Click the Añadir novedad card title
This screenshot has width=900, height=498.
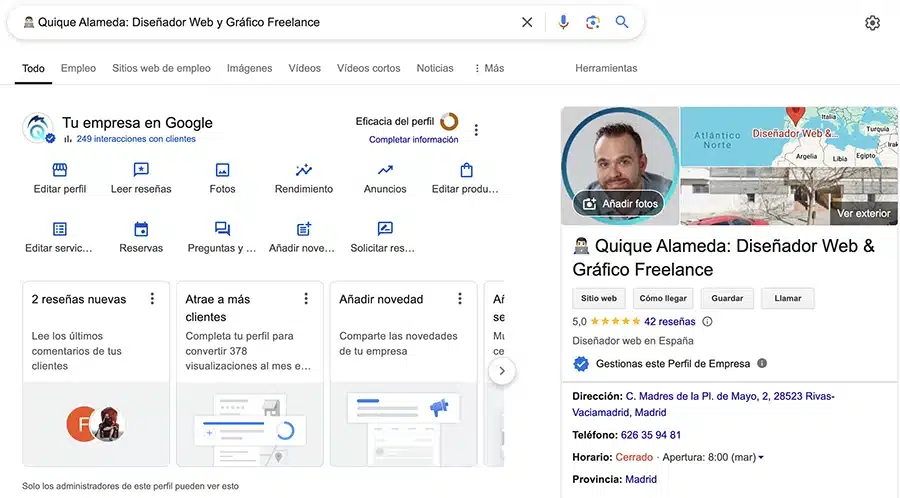tap(381, 299)
